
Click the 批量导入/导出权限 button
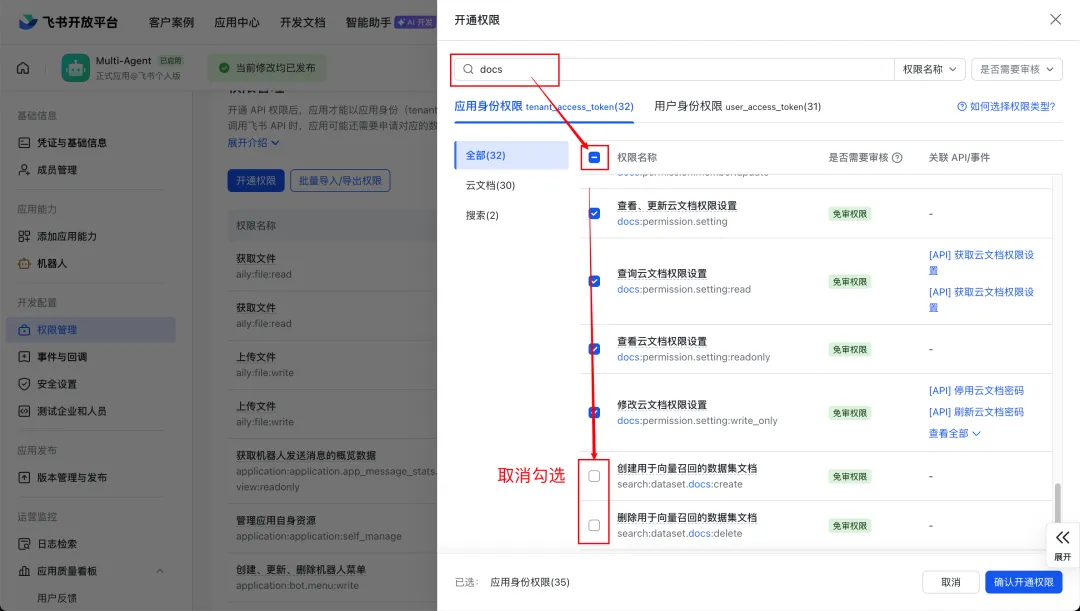tap(340, 180)
